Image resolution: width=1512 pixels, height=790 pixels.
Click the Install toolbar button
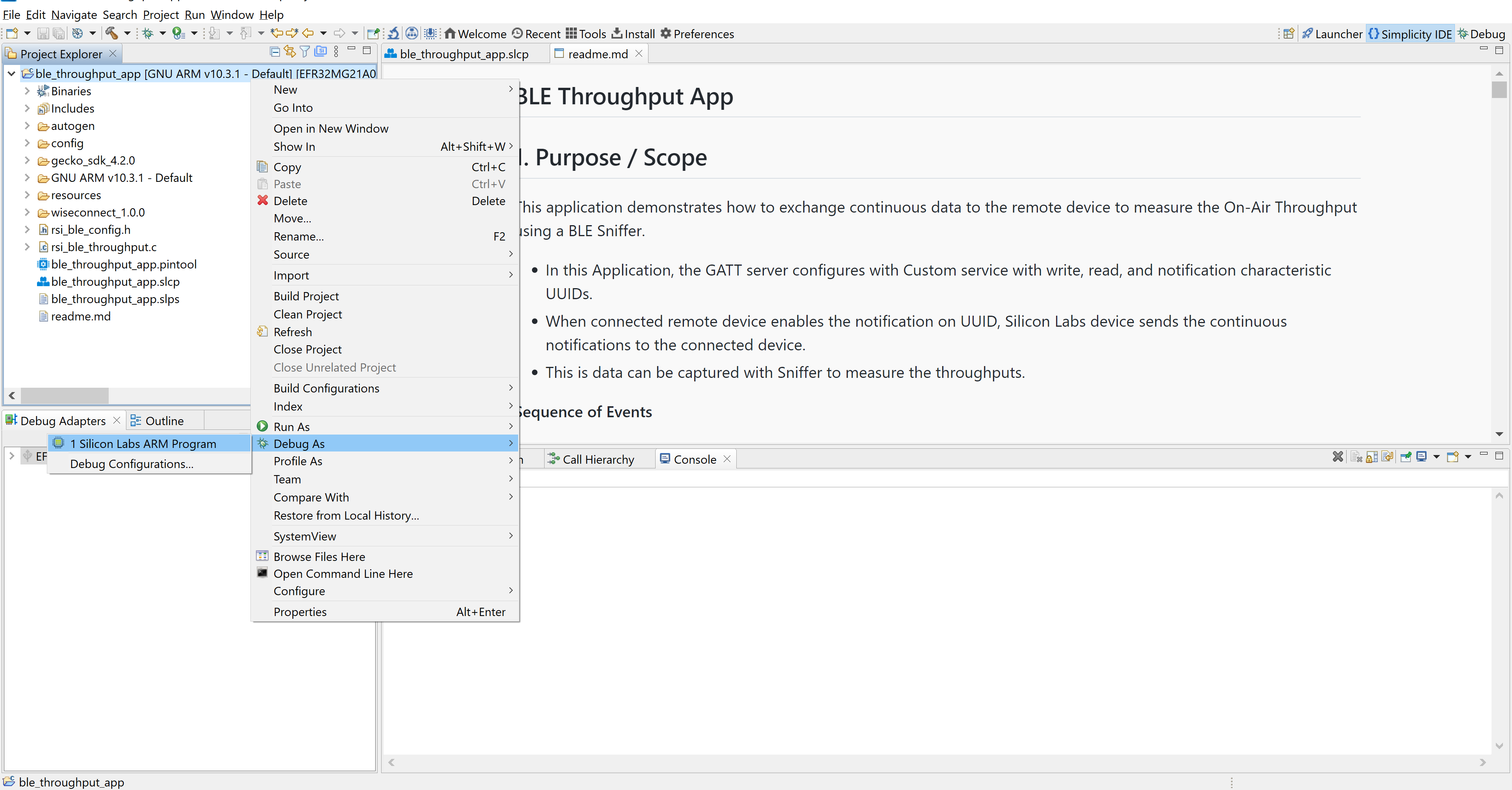pos(633,33)
